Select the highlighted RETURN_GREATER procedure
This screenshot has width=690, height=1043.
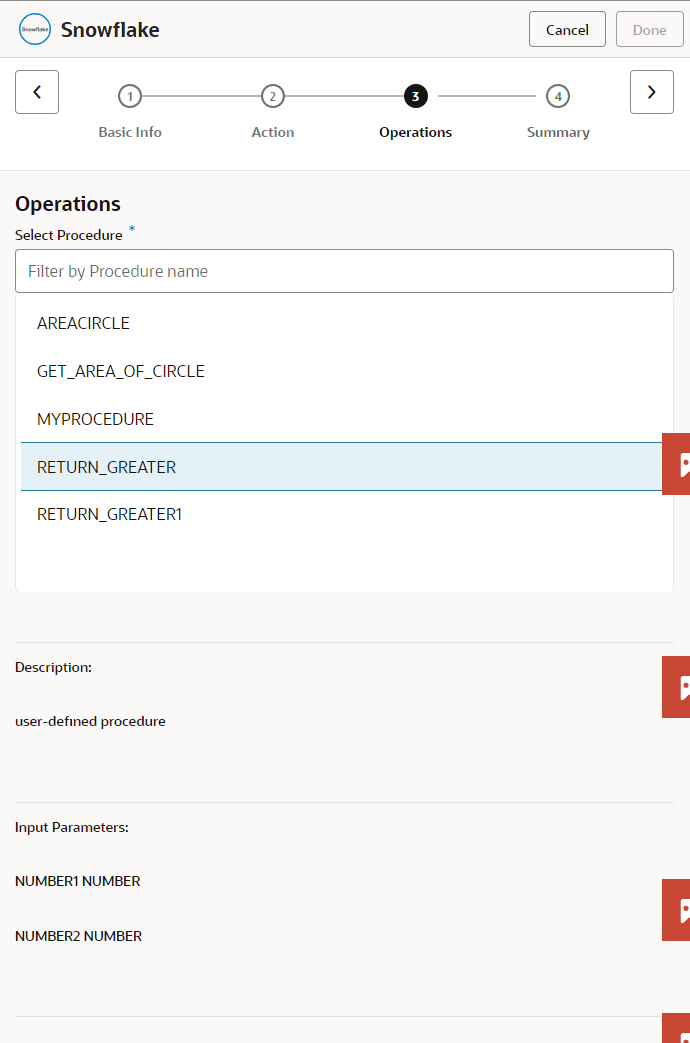click(107, 467)
